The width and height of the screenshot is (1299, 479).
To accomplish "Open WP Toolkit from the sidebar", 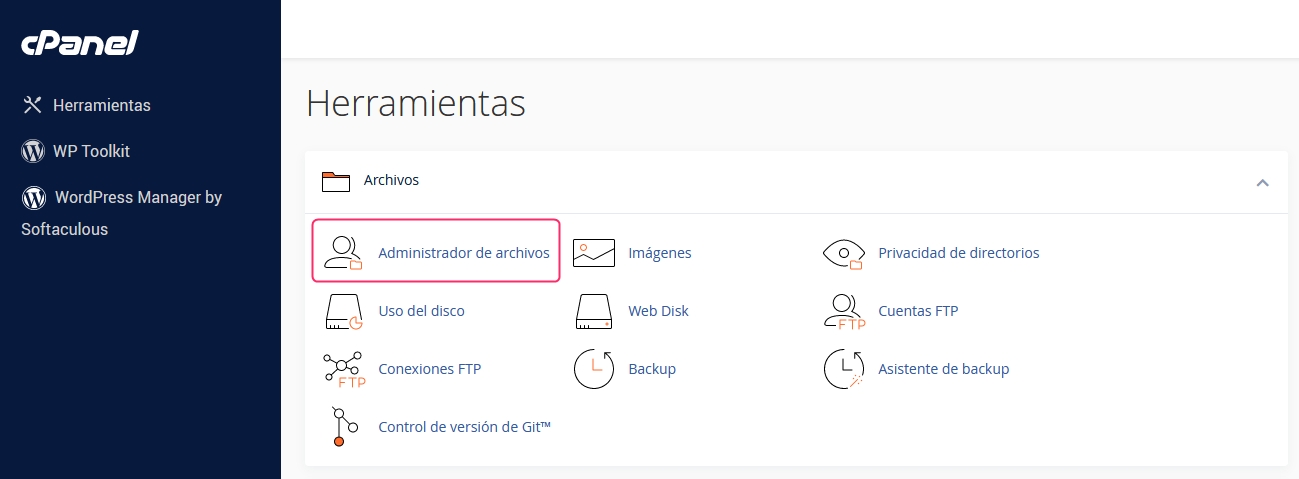I will click(91, 152).
